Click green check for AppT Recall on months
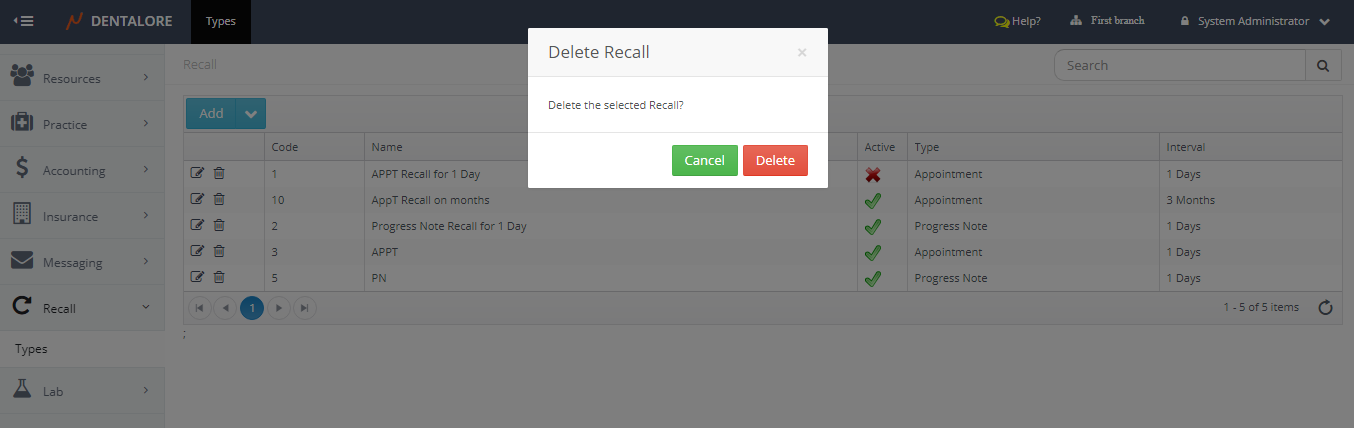The height and width of the screenshot is (428, 1354). pos(872,200)
